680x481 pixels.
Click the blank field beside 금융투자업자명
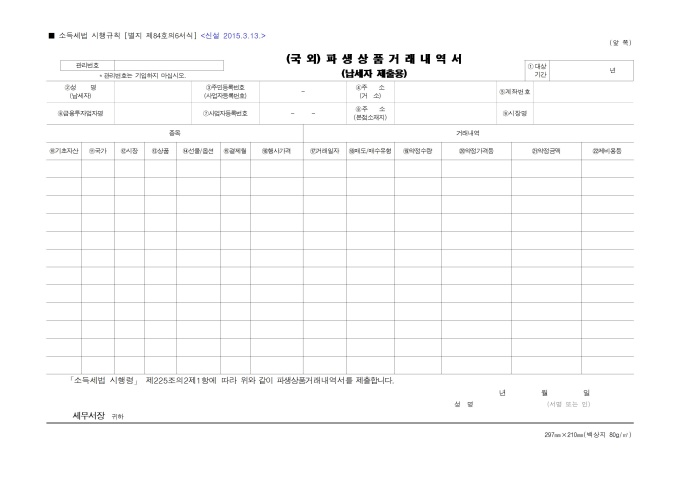[x=153, y=113]
